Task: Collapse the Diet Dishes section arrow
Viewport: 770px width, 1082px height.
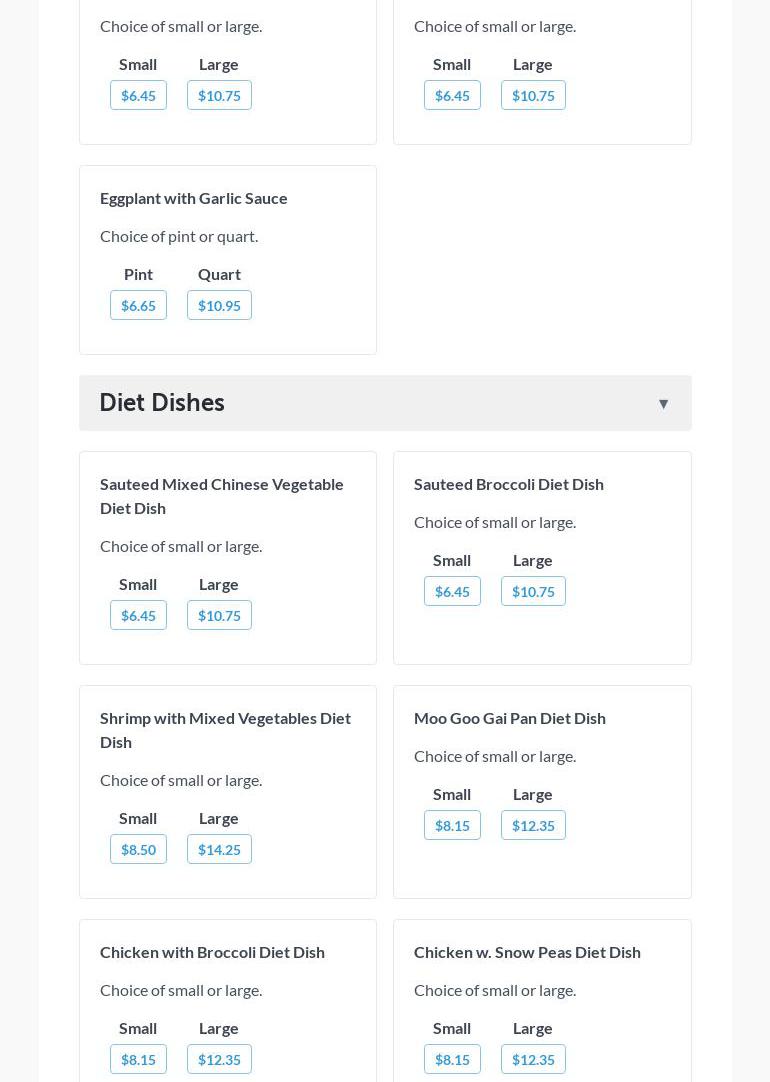Action: point(663,404)
